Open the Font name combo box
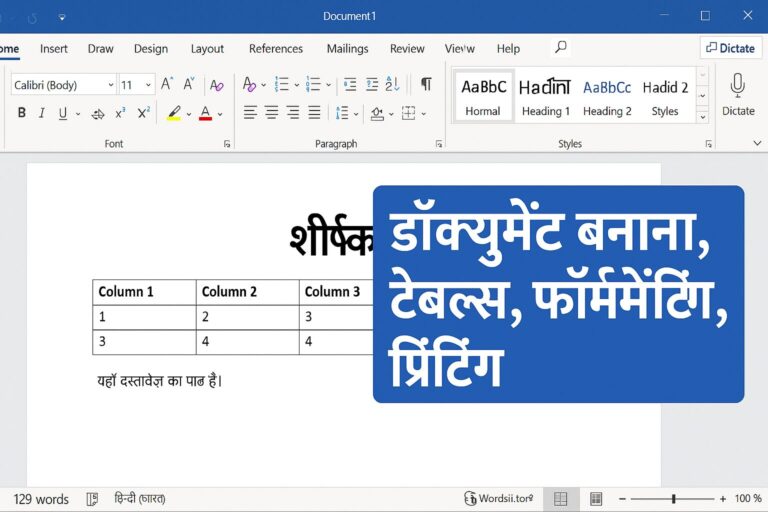Screen dimensions: 768x512 pos(64,85)
